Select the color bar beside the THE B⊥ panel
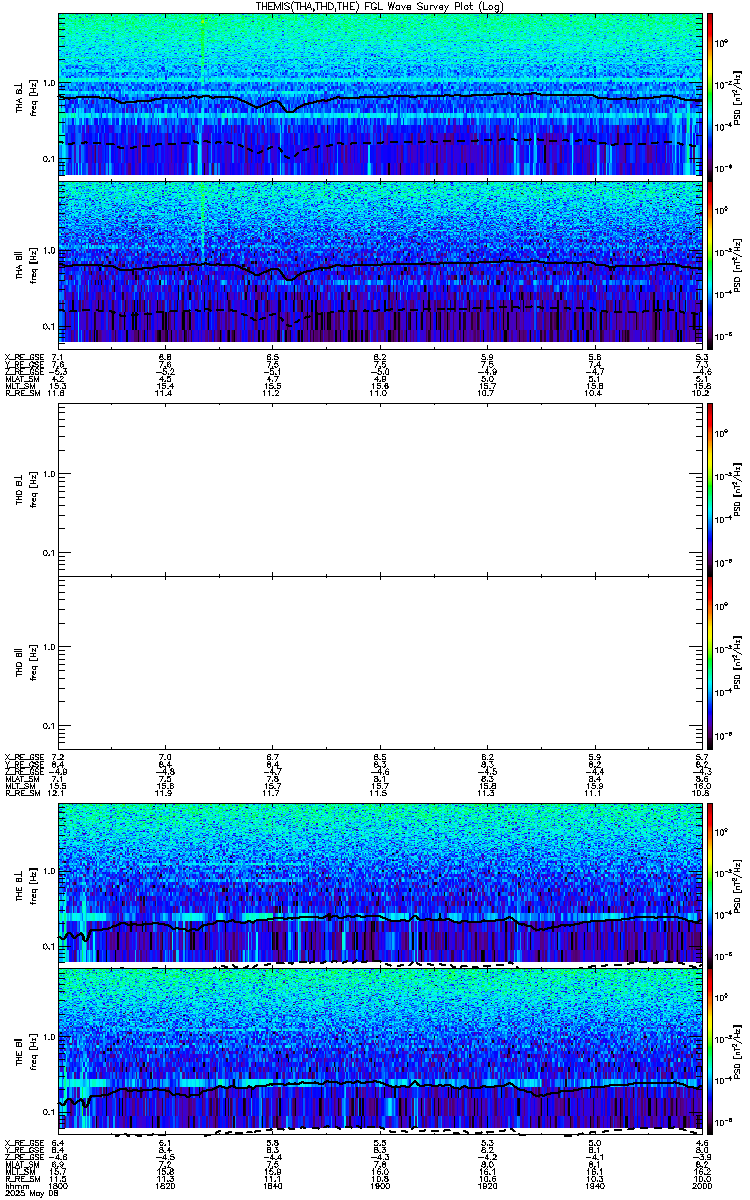The image size is (750, 1200). tap(710, 884)
